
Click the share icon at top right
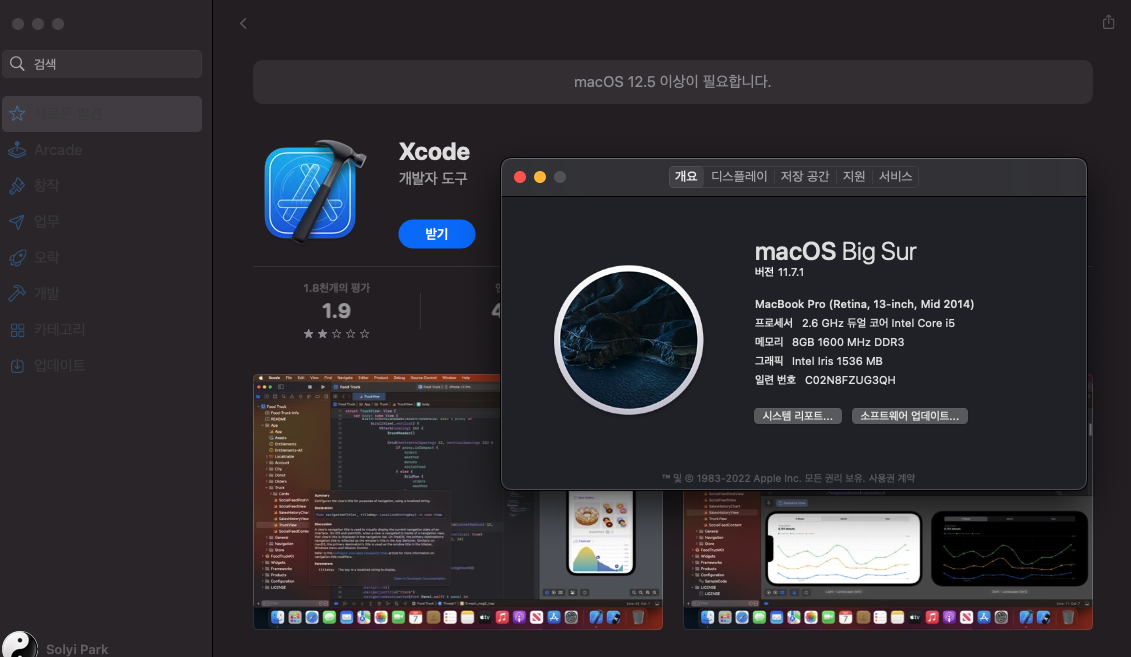(1109, 22)
